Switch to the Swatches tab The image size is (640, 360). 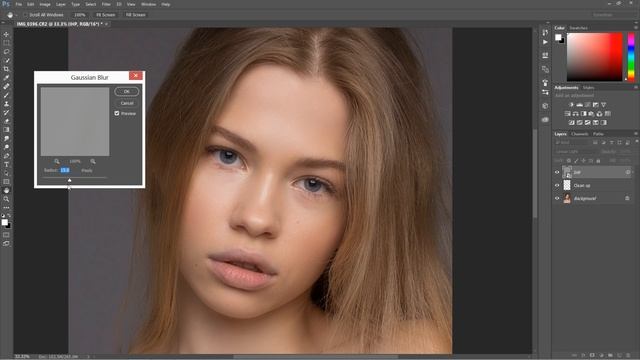click(x=578, y=28)
